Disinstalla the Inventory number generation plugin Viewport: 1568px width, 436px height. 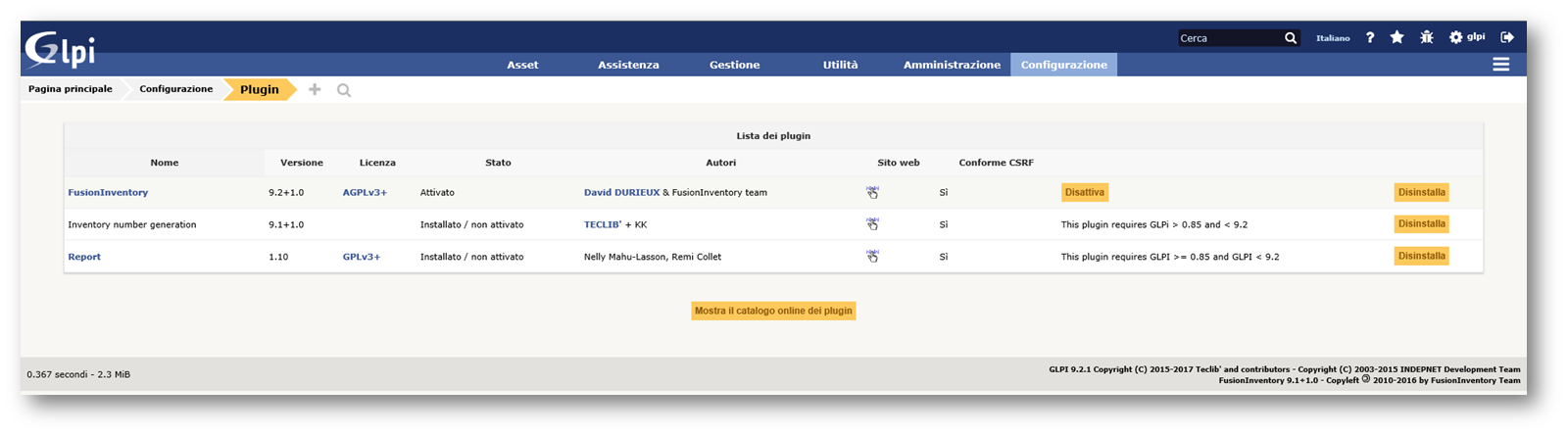[x=1421, y=223]
